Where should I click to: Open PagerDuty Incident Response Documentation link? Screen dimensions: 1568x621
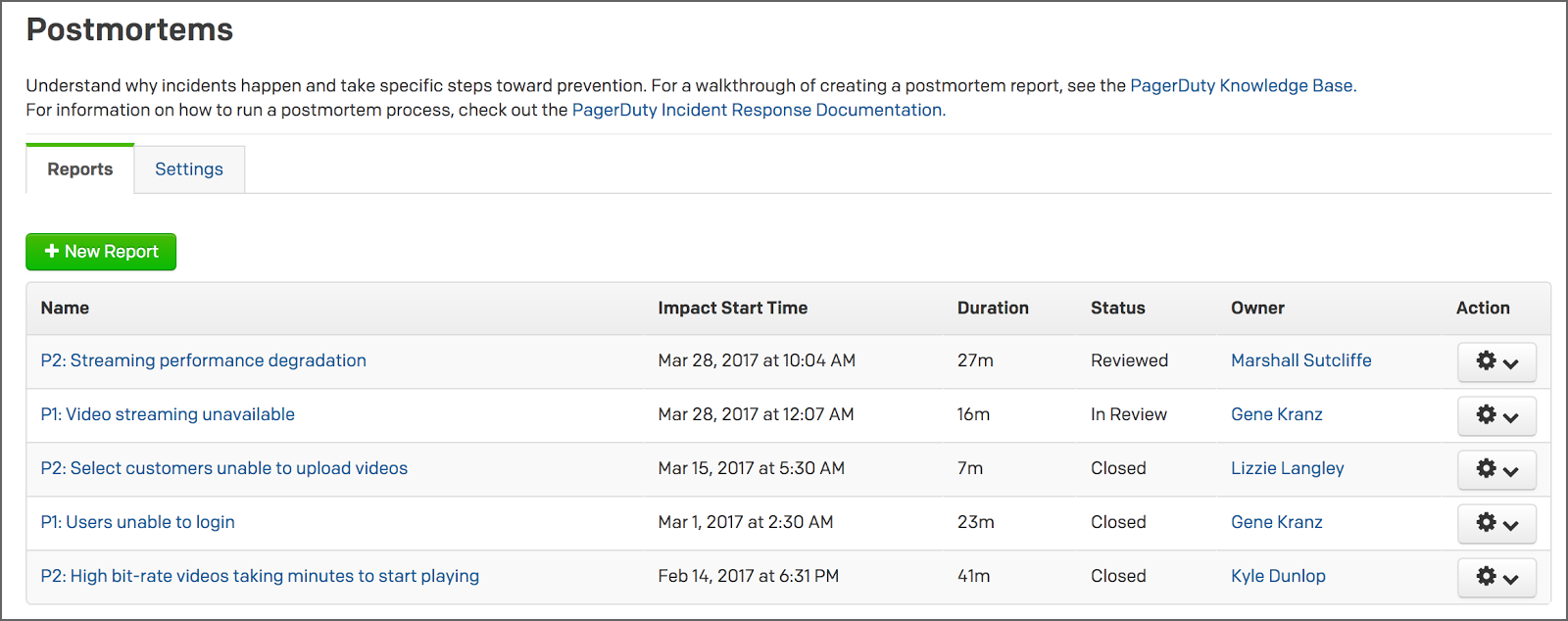click(757, 110)
